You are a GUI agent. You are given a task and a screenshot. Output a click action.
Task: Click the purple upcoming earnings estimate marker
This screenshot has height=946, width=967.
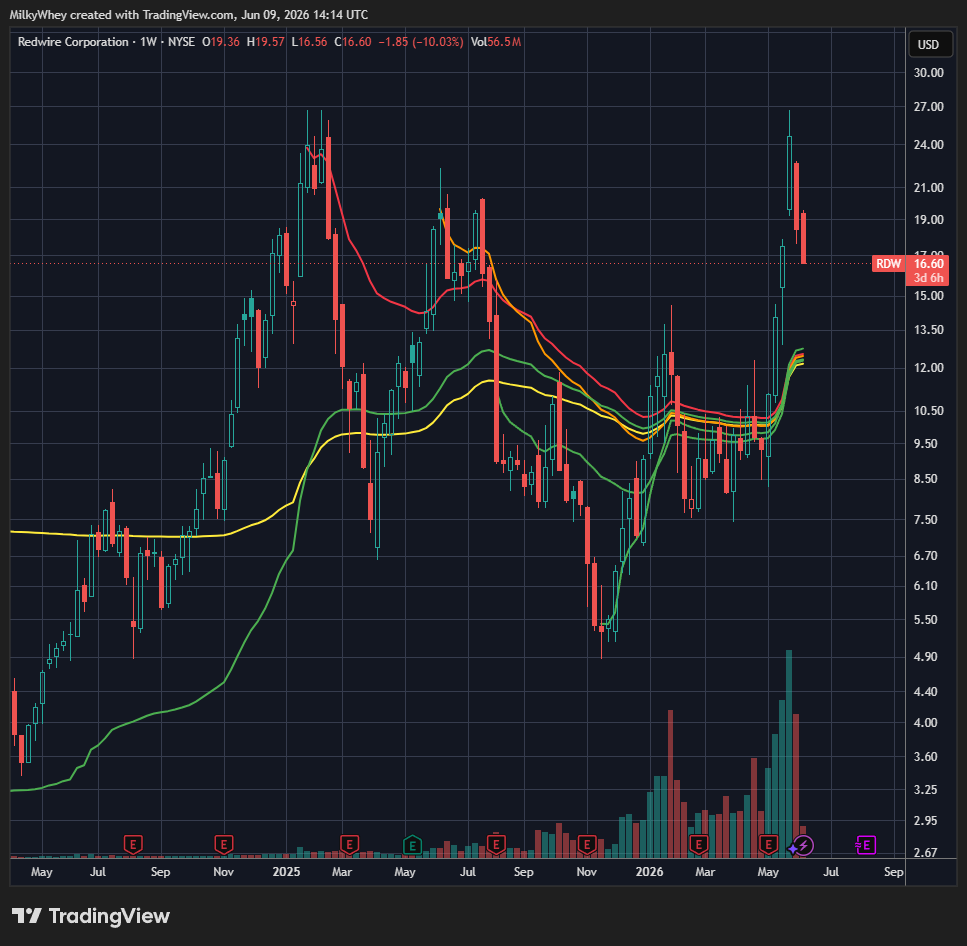tap(866, 844)
